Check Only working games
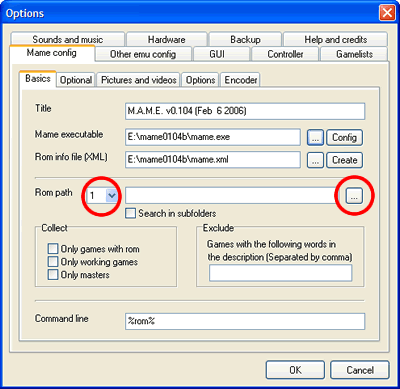 click(53, 262)
